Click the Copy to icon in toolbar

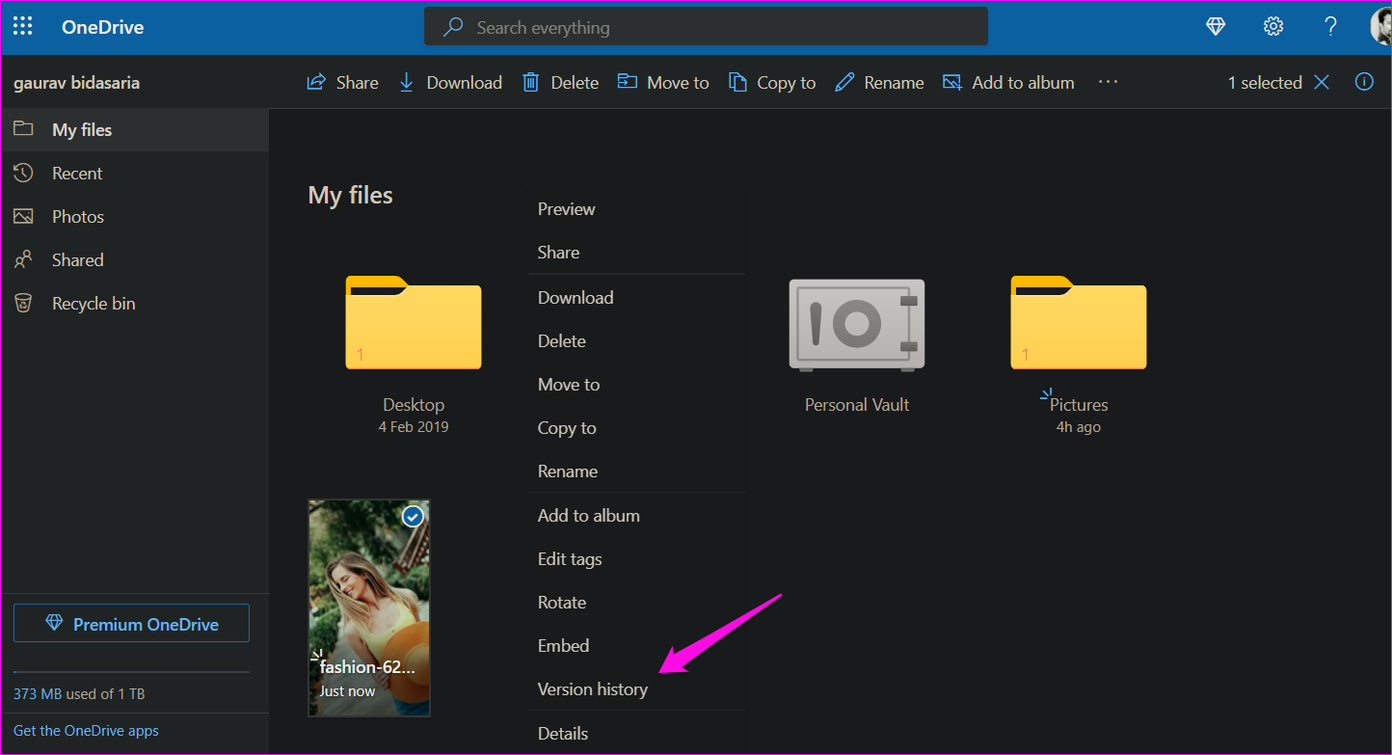pos(738,82)
